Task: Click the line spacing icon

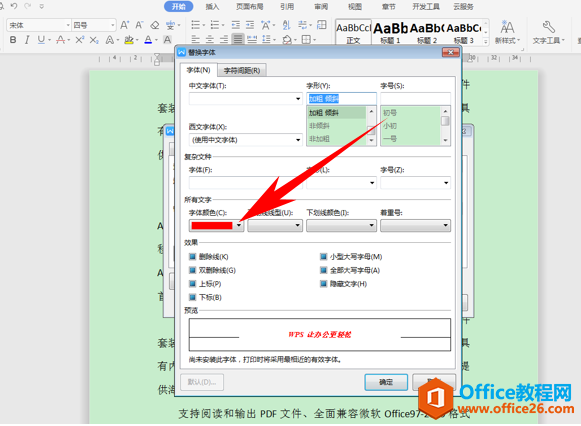Action: coord(266,39)
